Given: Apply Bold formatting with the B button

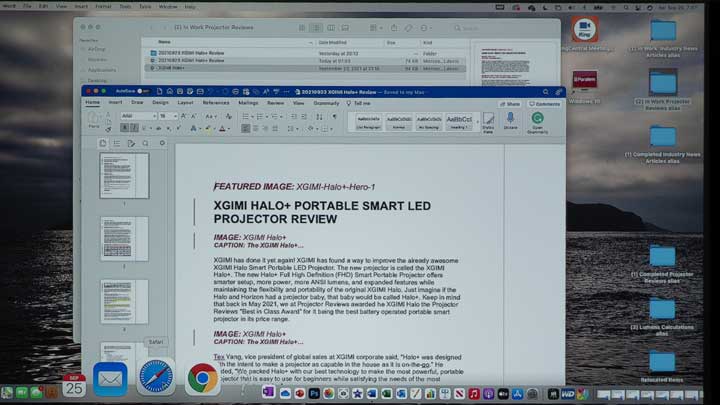Looking at the screenshot, I should tap(124, 128).
